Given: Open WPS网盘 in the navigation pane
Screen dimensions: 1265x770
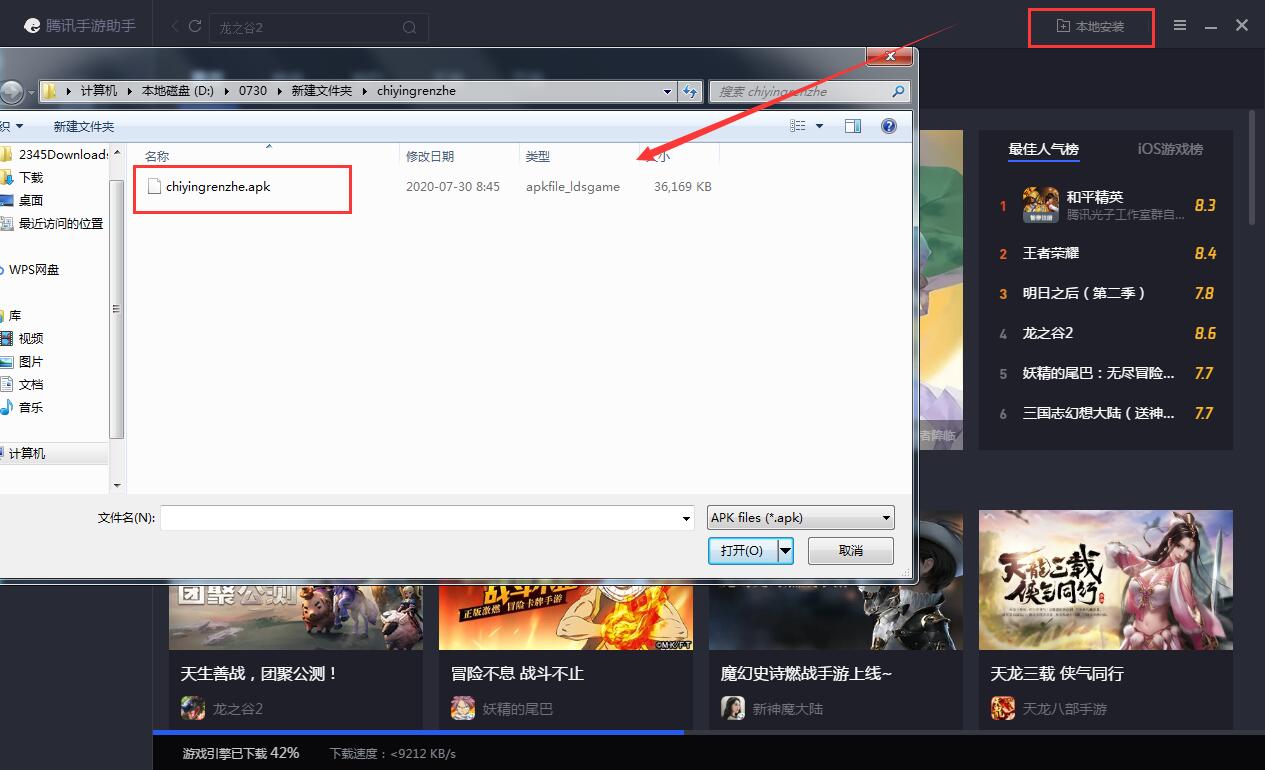Looking at the screenshot, I should pos(34,269).
